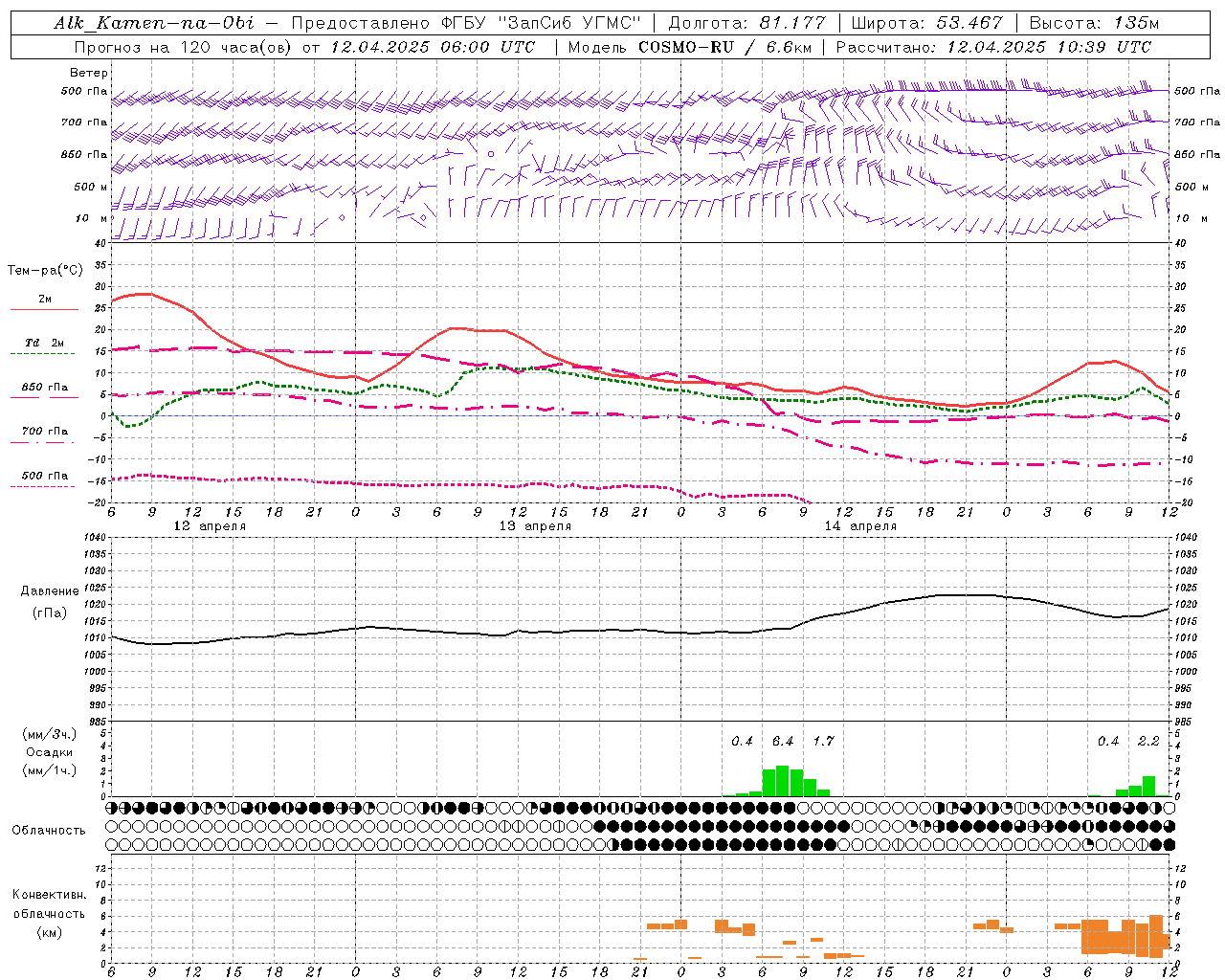Click the Ветер panel label
Screen dimensions: 1225x980
tap(89, 73)
